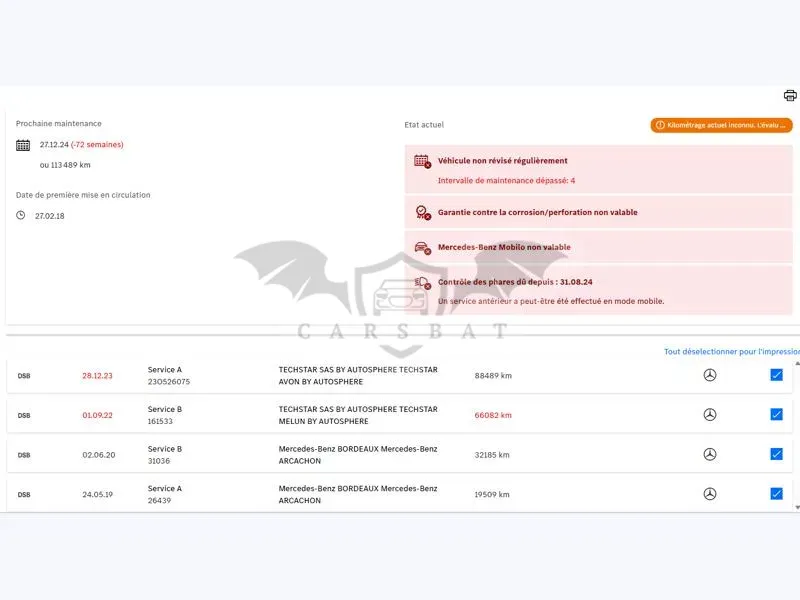Click the 32185 km mileage value

(492, 455)
